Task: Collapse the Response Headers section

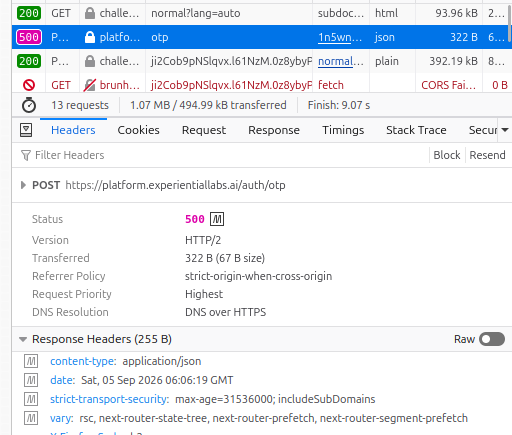Action: point(23,339)
